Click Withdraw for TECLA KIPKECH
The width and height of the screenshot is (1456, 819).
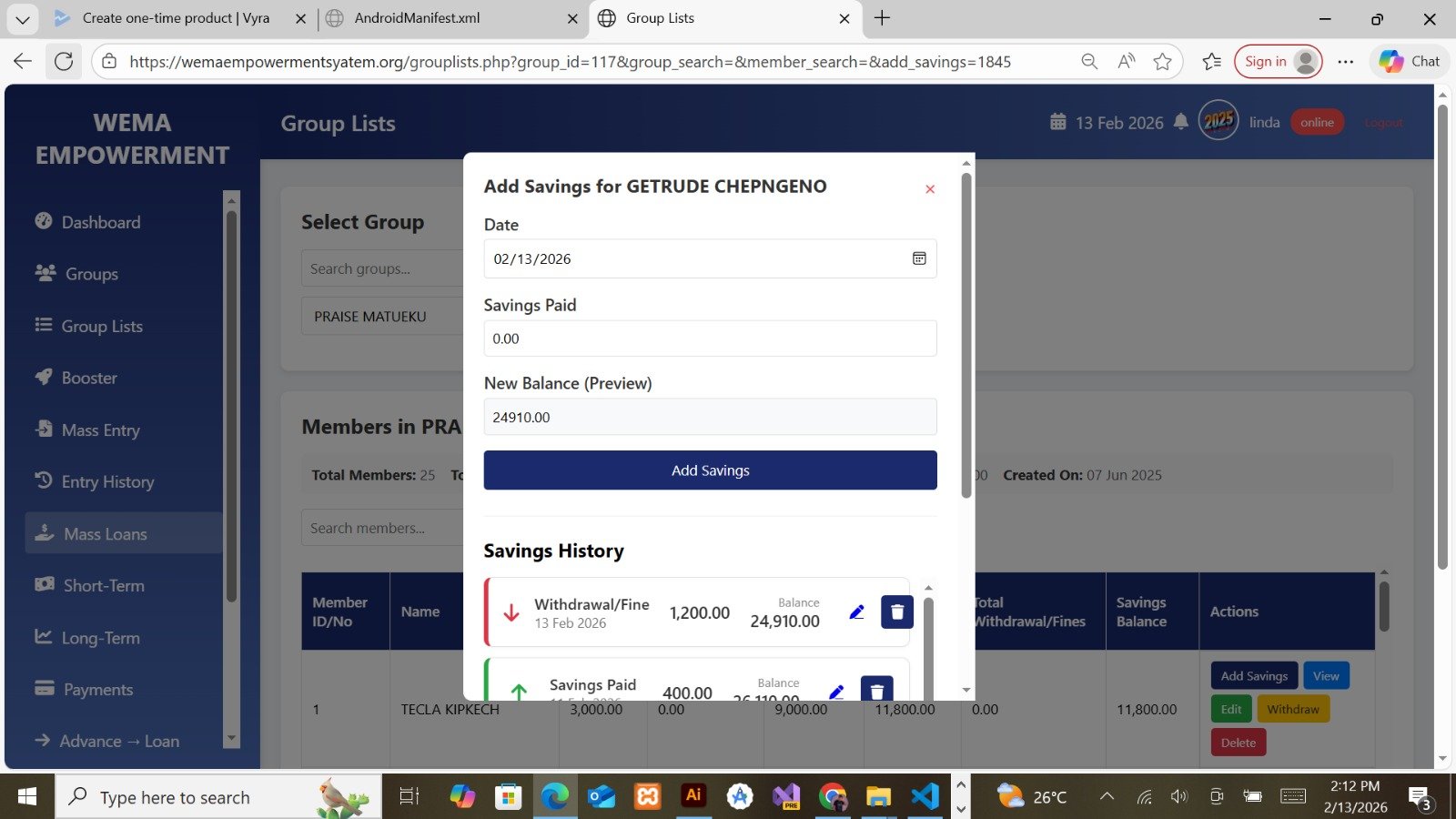tap(1293, 708)
